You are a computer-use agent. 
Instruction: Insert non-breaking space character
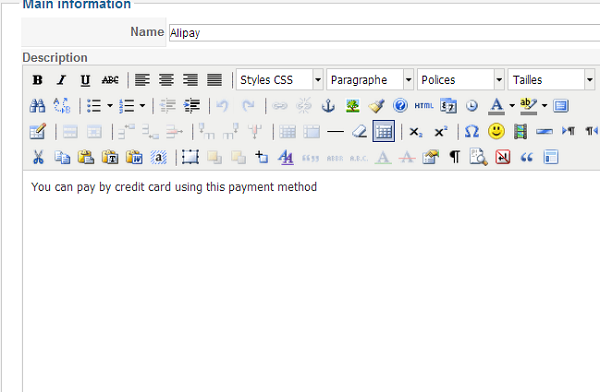click(502, 157)
